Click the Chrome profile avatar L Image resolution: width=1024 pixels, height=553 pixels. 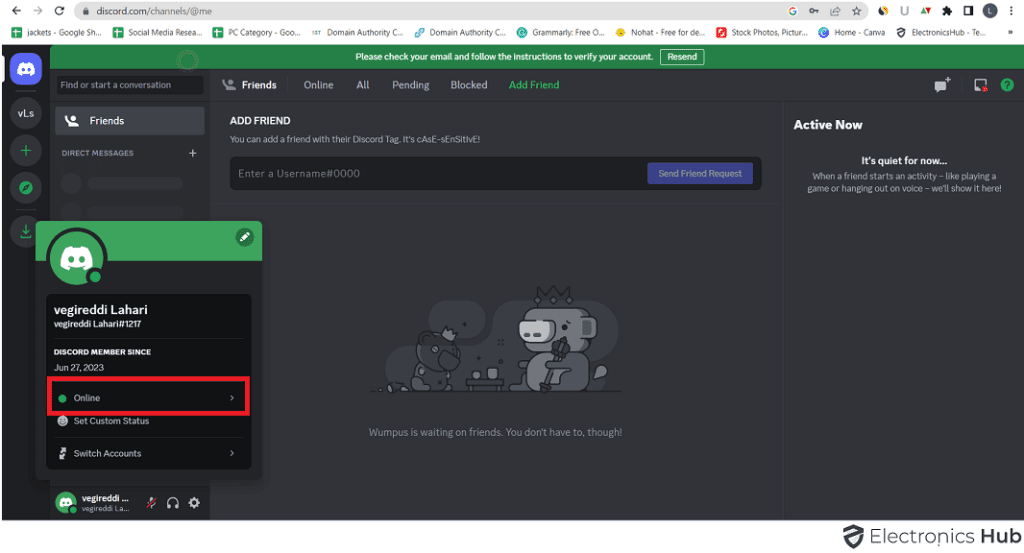point(990,10)
